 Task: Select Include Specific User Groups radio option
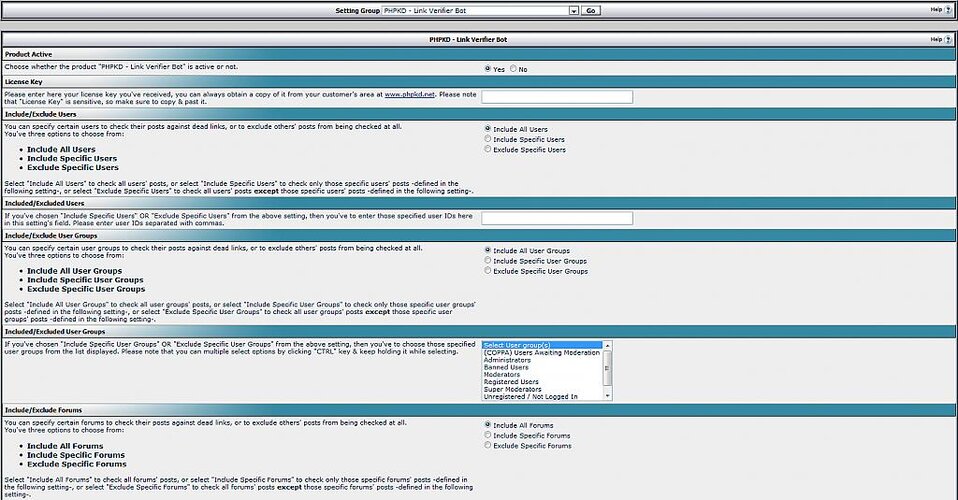[488, 260]
